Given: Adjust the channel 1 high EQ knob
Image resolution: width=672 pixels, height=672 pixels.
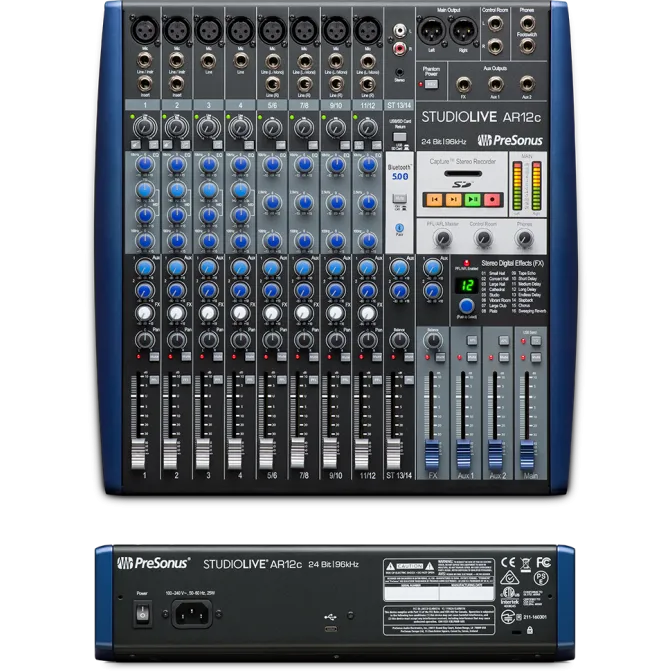Looking at the screenshot, I should [145, 165].
